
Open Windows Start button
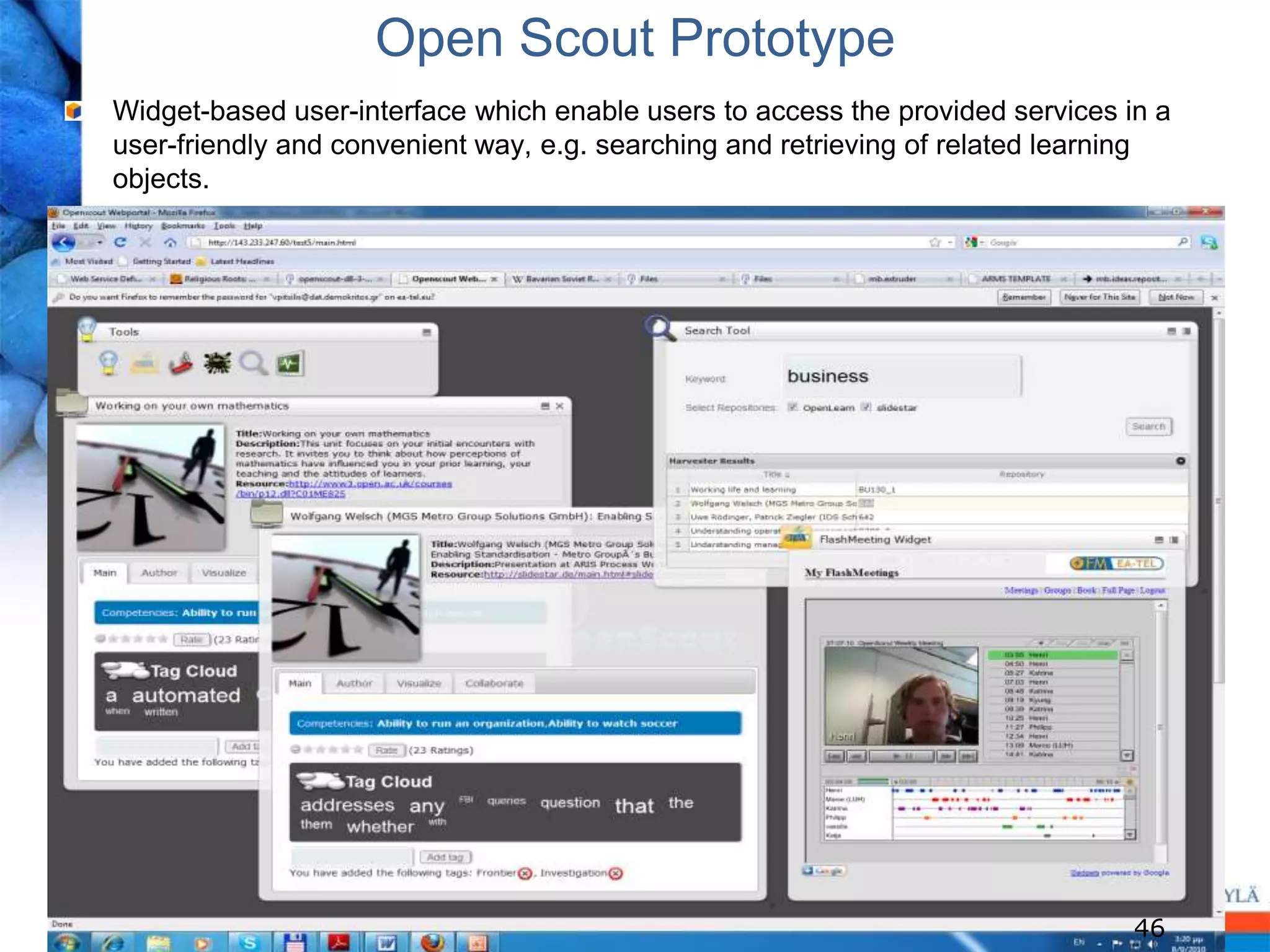click(x=66, y=943)
